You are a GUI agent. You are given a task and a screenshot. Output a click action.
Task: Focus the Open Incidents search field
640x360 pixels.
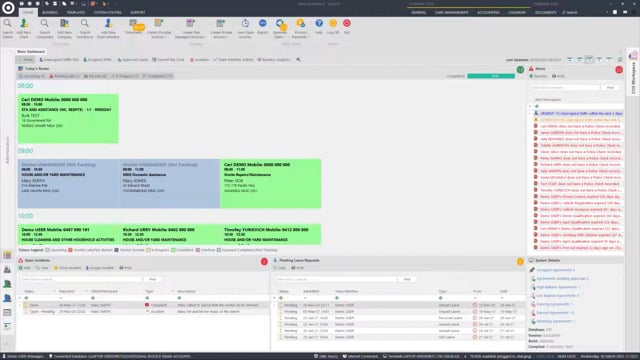pyautogui.click(x=81, y=279)
